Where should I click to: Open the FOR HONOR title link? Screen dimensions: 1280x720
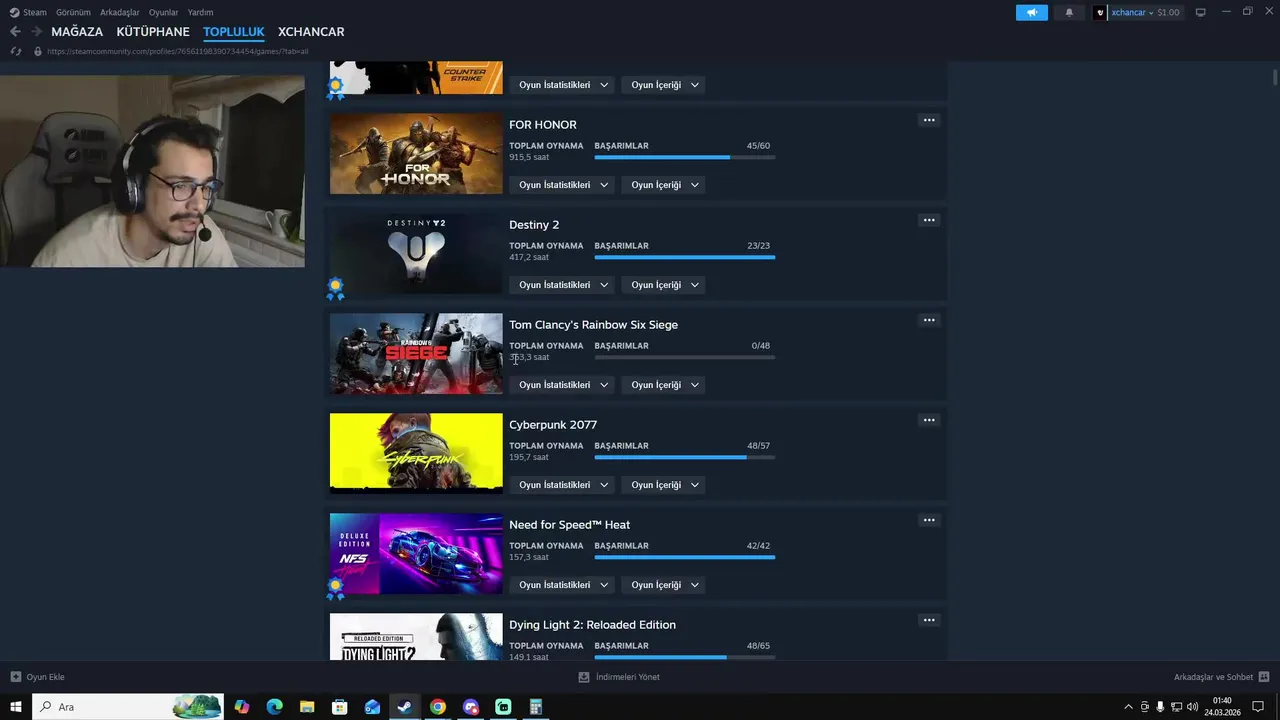point(543,125)
